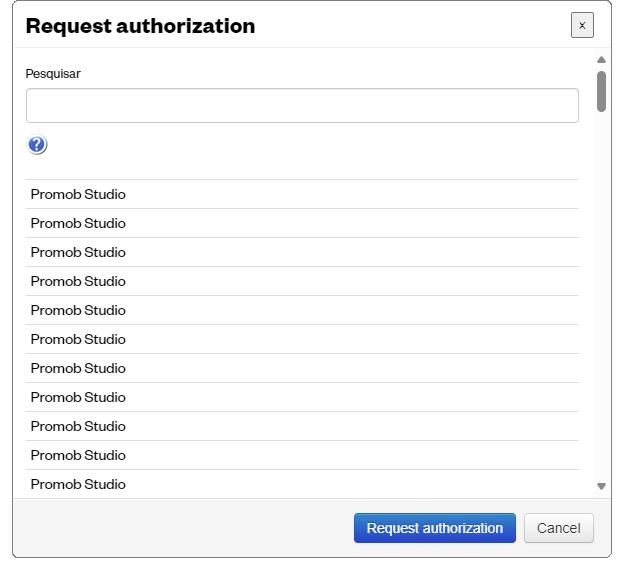This screenshot has width=625, height=571.
Task: Select the last visible Promob Studio entry
Action: [302, 484]
